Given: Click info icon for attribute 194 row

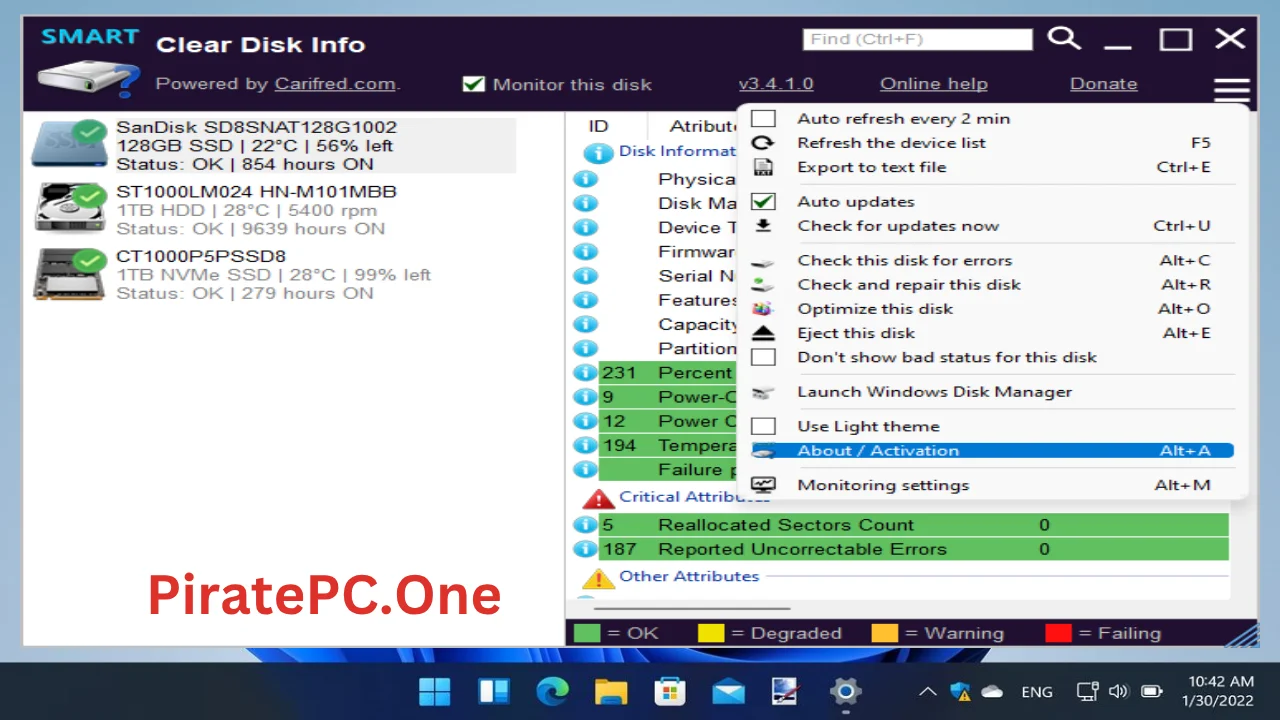Looking at the screenshot, I should click(585, 445).
